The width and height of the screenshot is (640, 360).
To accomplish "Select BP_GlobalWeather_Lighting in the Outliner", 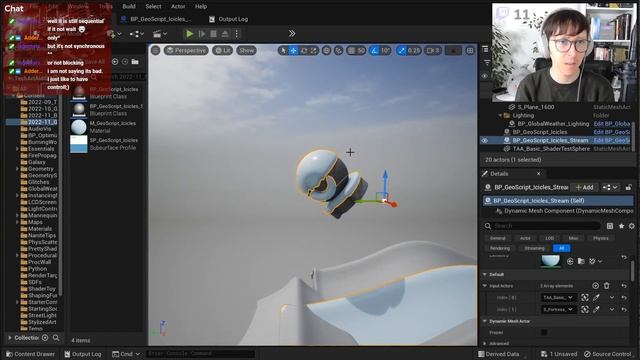I will click(x=553, y=124).
